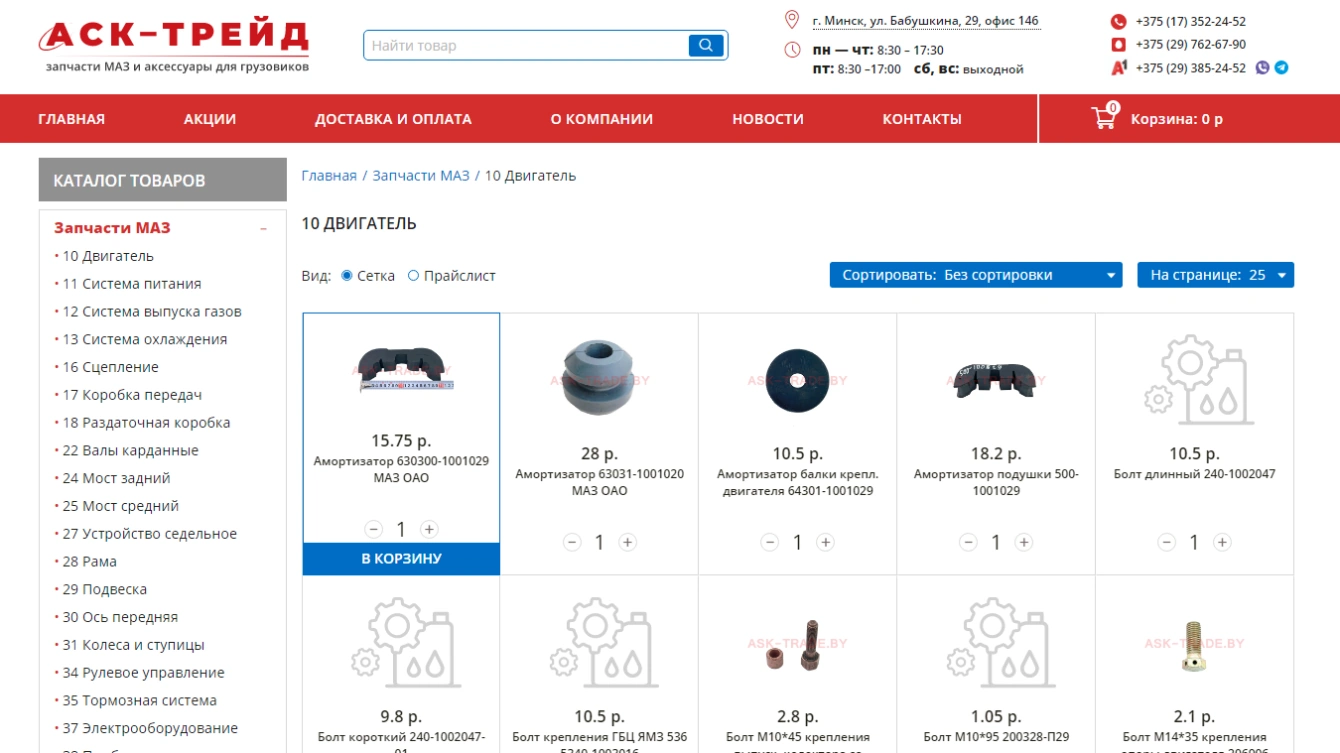
Task: Select 10 Двигатель in the catalog
Action: point(108,256)
